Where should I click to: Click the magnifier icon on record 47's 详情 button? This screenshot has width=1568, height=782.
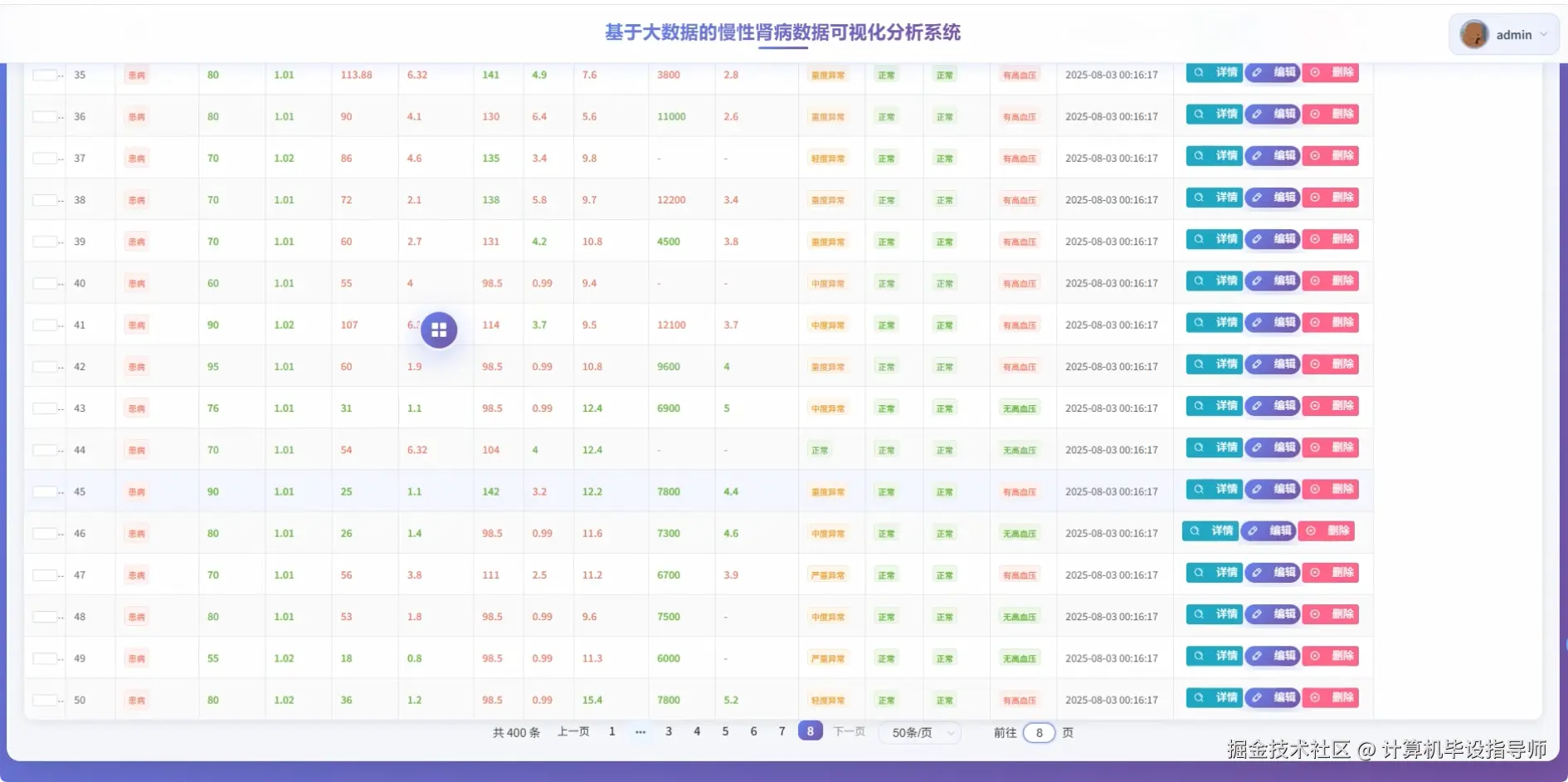point(1200,573)
